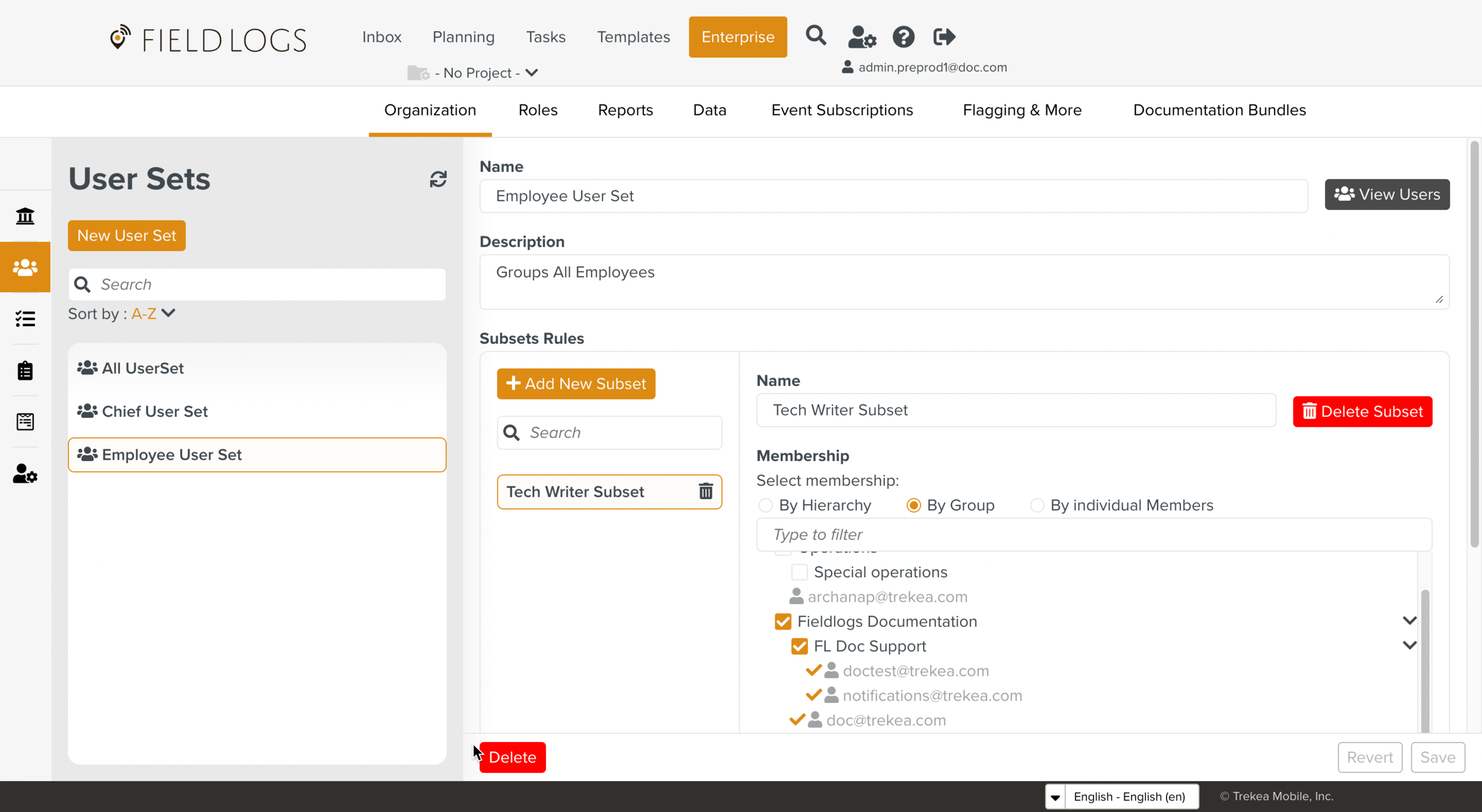Screen dimensions: 1482x812
Task: Open the Event Subscriptions tab
Action: 842,110
